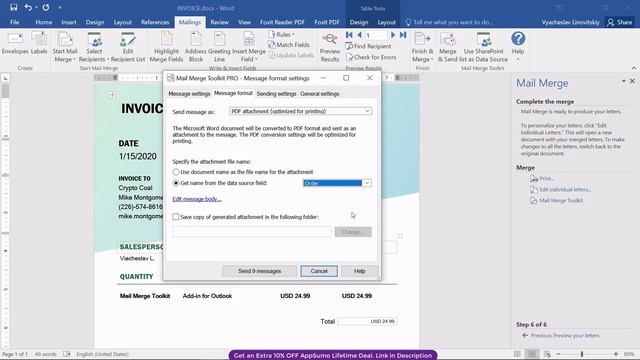Open Message settings tab in dialog

pyautogui.click(x=189, y=93)
